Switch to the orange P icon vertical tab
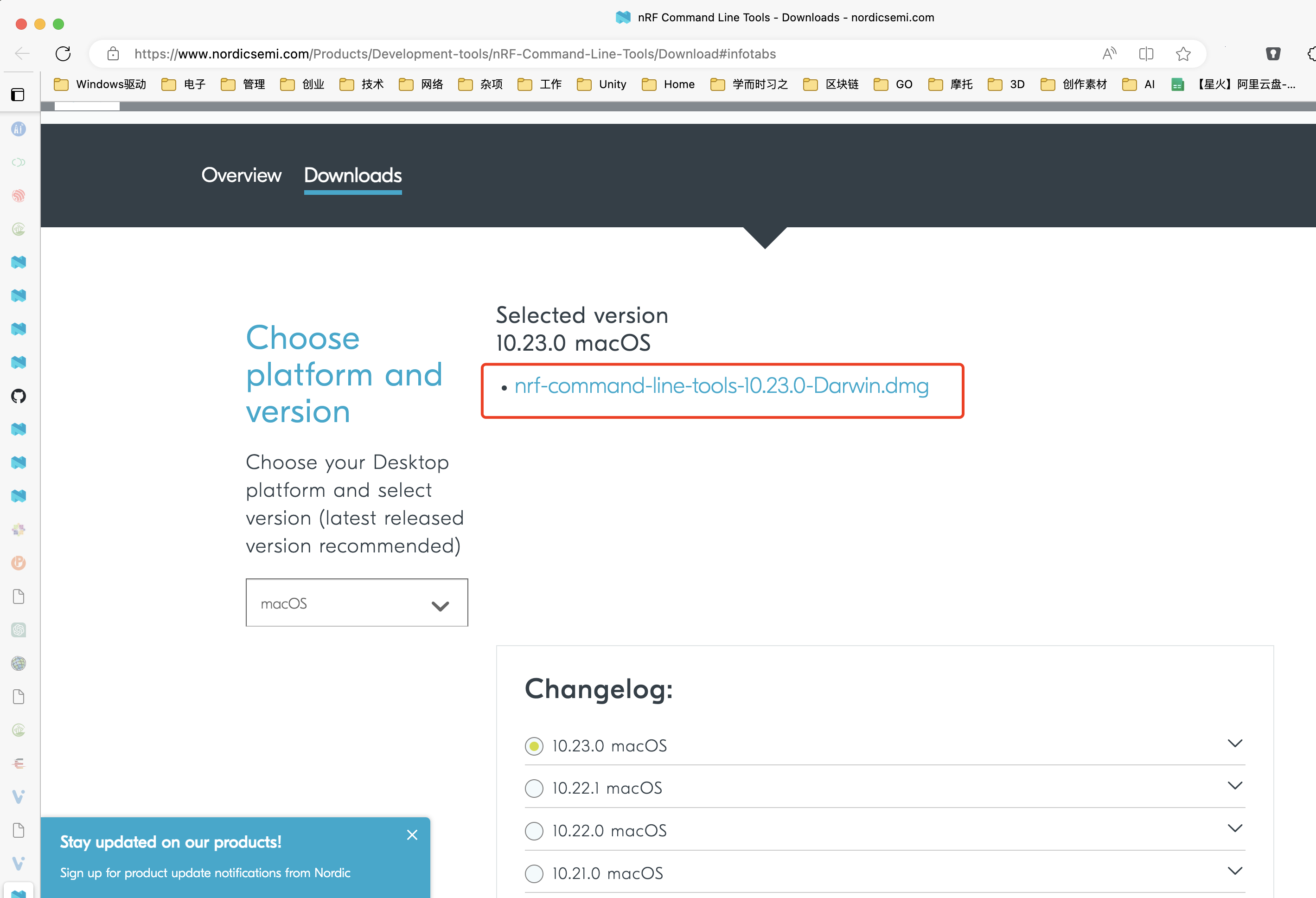This screenshot has width=1316, height=898. pos(19,563)
